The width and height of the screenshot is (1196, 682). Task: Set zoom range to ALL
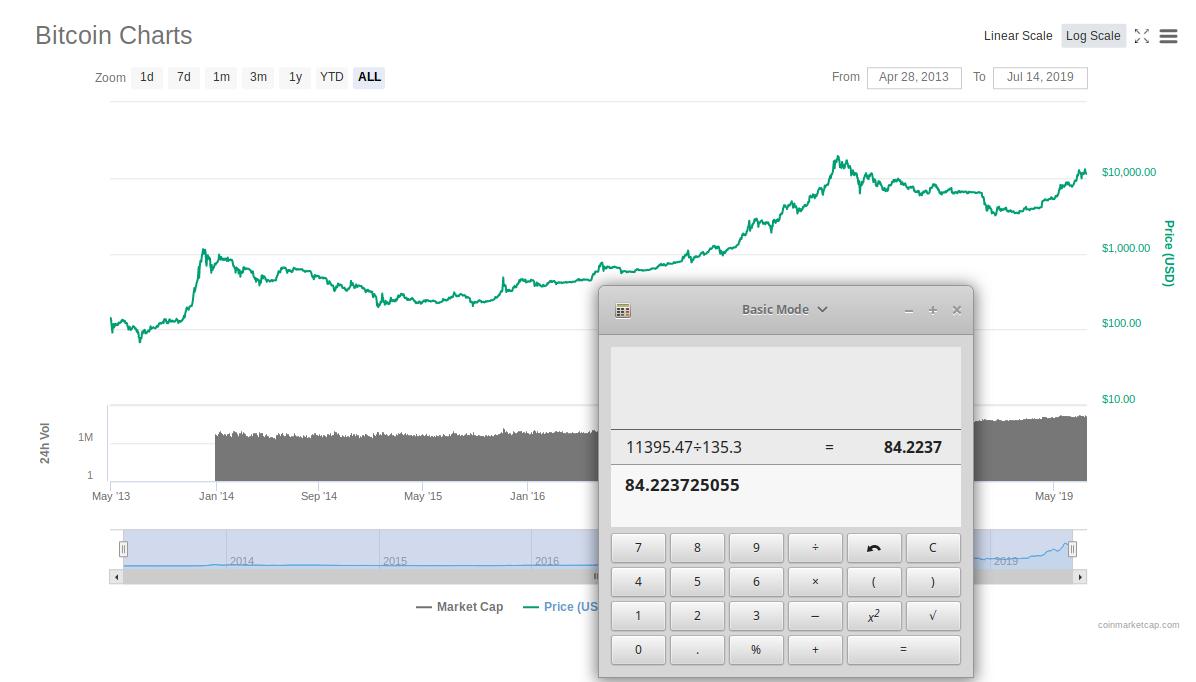[x=369, y=77]
